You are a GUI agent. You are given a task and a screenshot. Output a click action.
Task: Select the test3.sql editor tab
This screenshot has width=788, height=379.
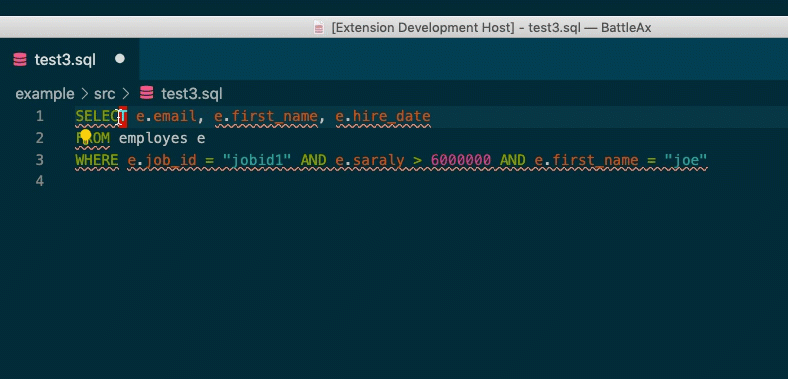click(69, 59)
